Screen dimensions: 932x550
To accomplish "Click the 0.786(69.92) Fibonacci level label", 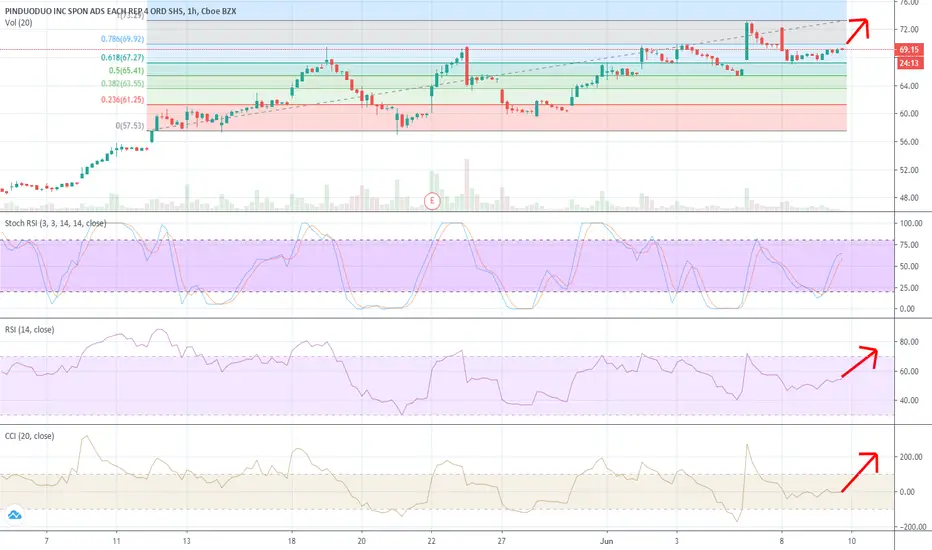I will (x=122, y=39).
